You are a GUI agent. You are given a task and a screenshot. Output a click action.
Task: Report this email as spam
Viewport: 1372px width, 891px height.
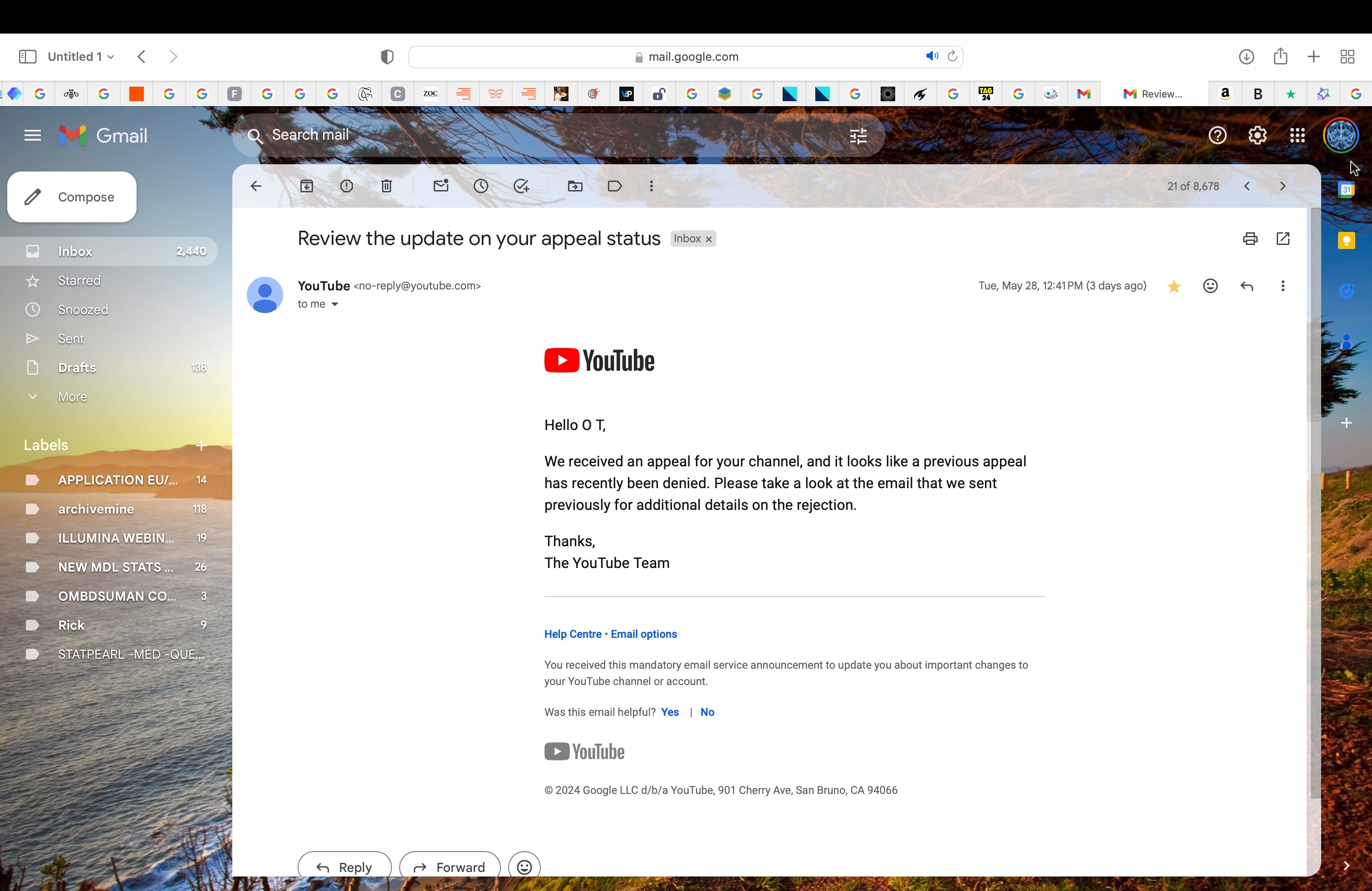point(347,186)
